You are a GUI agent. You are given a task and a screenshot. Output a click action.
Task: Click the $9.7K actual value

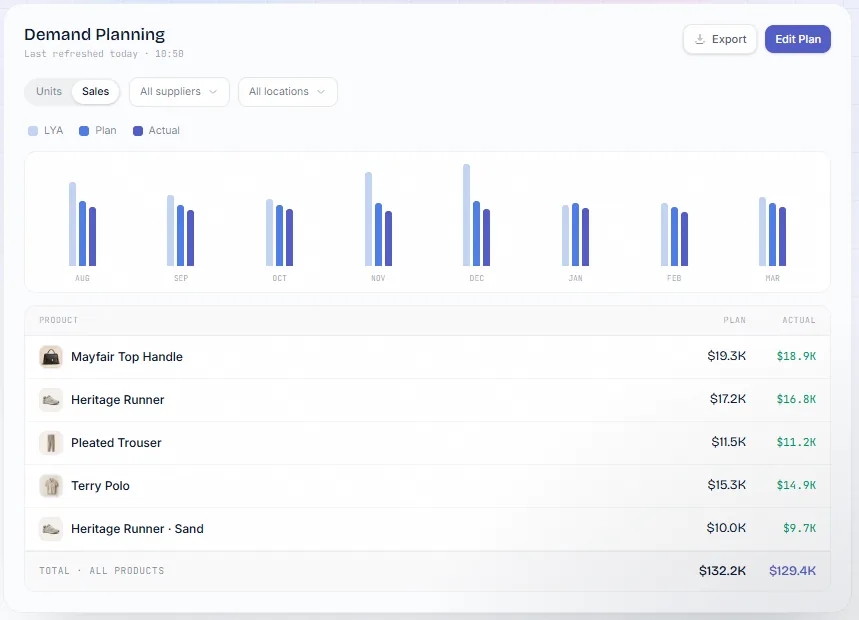pyautogui.click(x=799, y=528)
